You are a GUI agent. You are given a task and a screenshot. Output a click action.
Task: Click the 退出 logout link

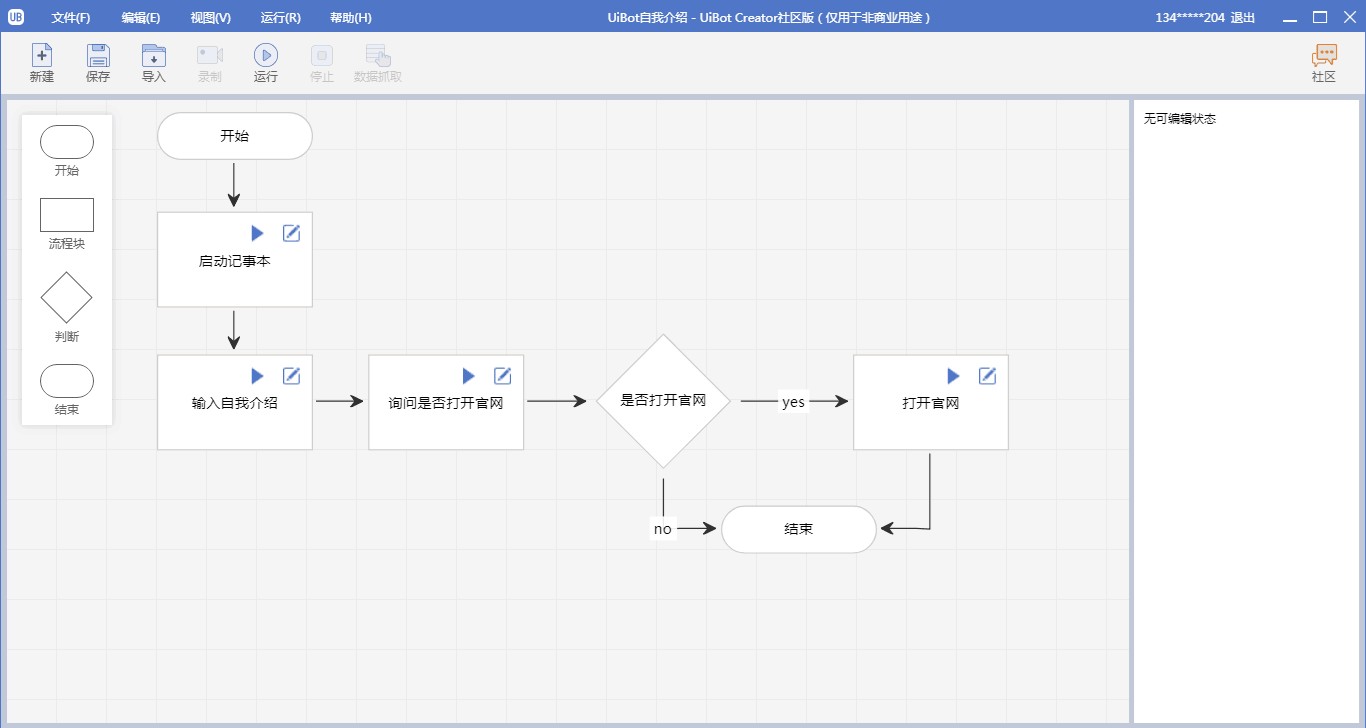(x=1243, y=18)
